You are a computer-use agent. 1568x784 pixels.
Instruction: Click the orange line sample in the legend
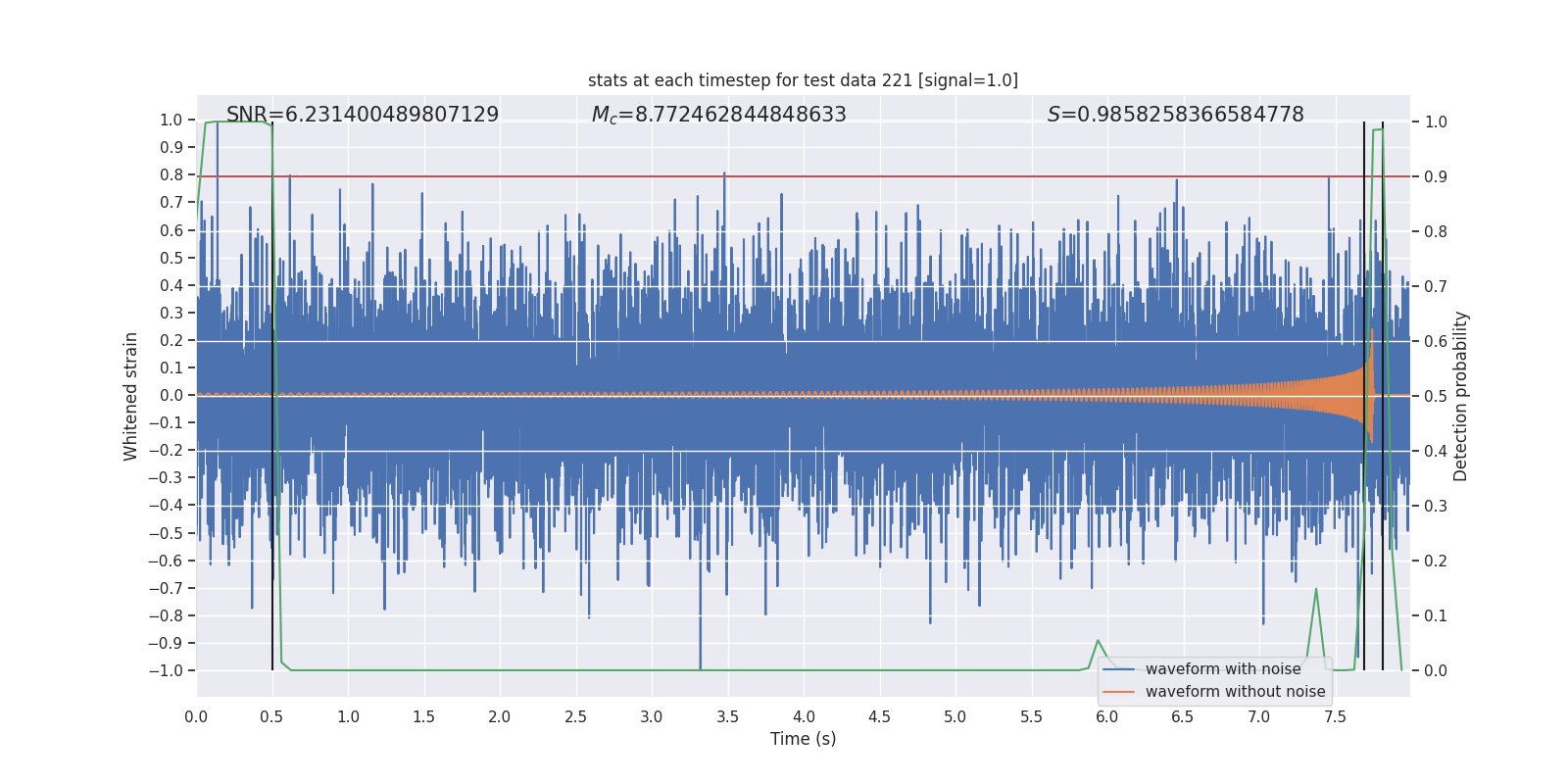1118,692
